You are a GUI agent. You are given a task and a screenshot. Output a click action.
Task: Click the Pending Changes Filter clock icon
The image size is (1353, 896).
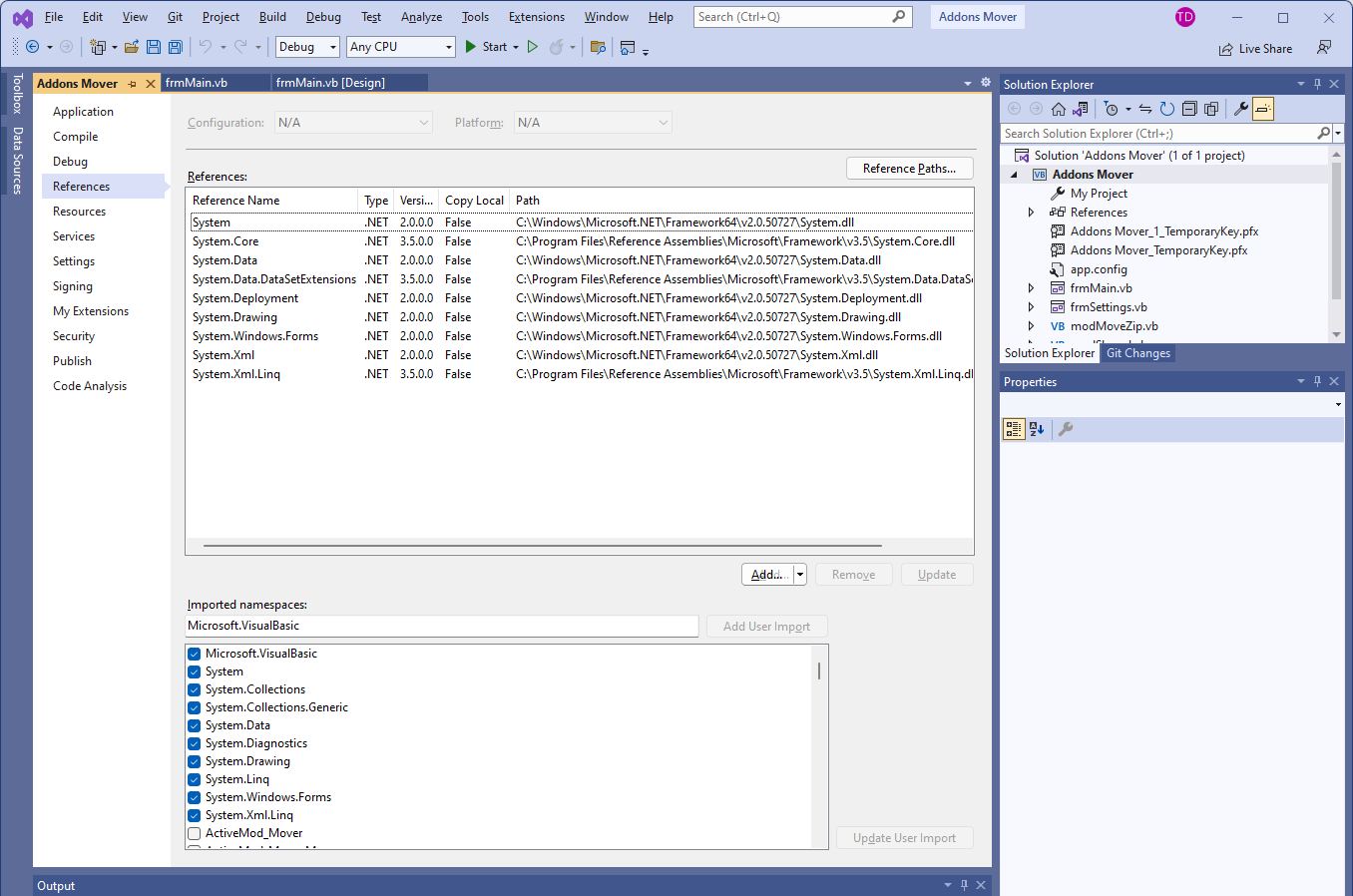click(x=1112, y=109)
